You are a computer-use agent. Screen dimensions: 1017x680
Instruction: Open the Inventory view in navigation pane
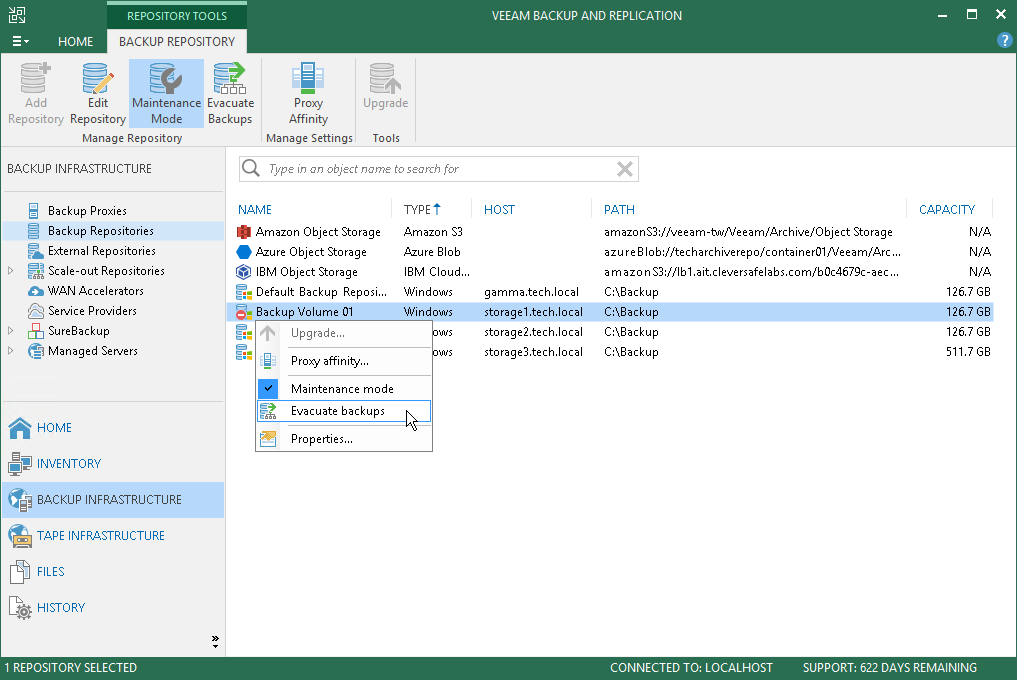[x=68, y=464]
